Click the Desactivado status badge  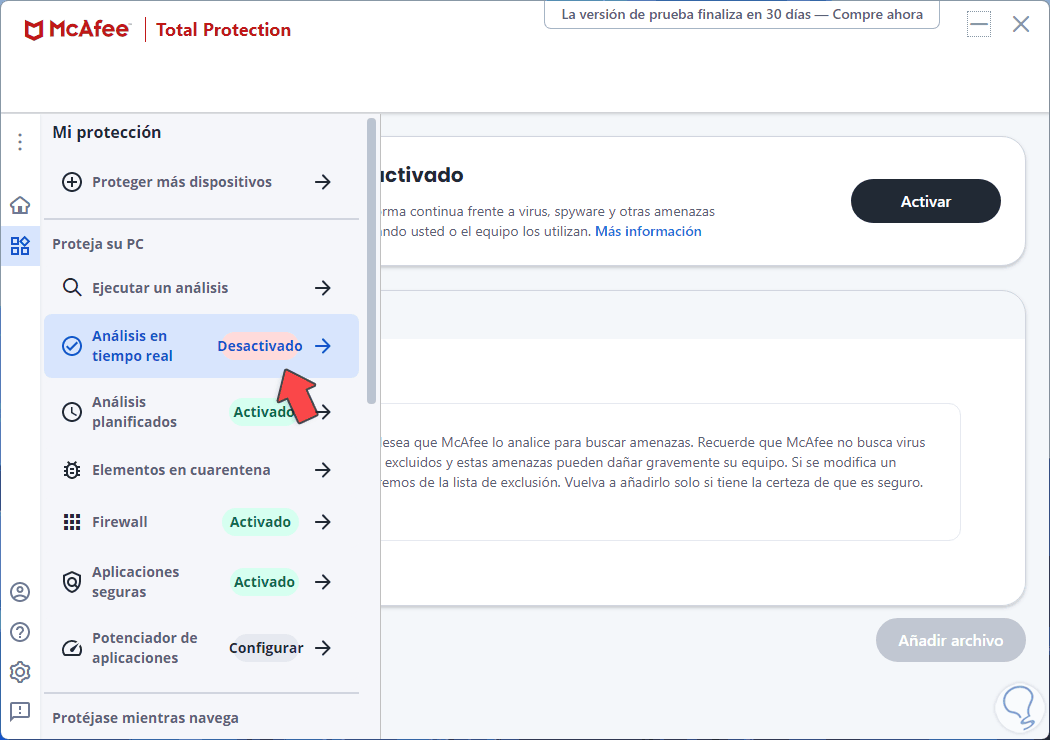[x=260, y=346]
